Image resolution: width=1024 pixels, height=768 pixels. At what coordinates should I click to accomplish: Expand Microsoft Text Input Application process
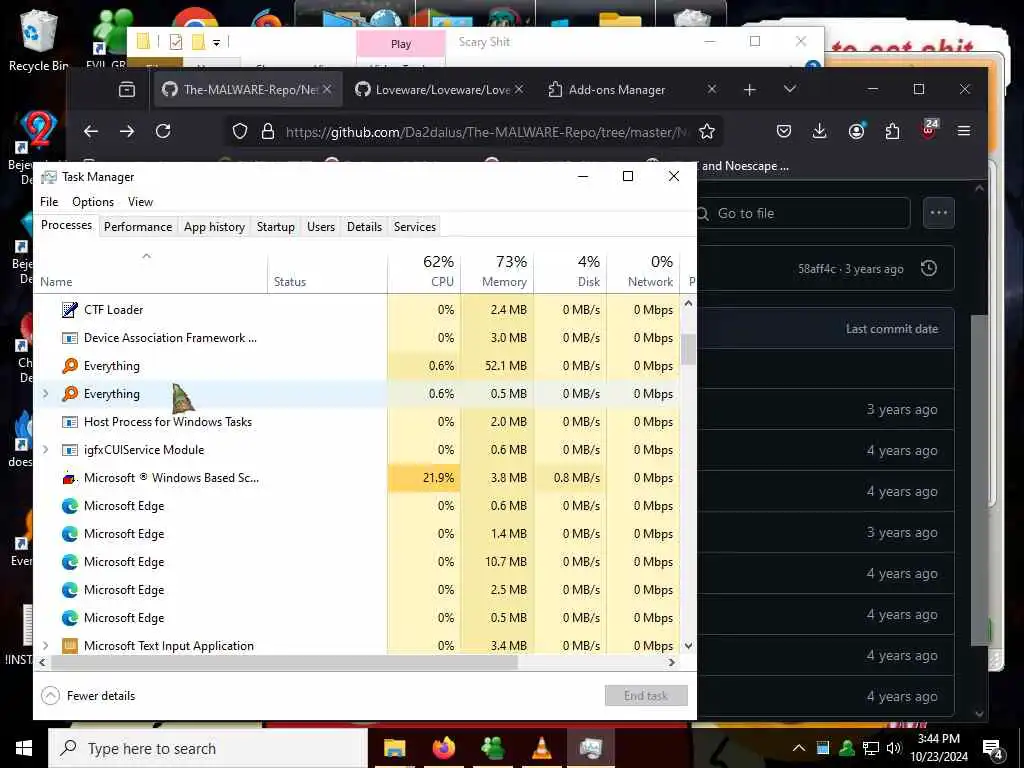[46, 646]
